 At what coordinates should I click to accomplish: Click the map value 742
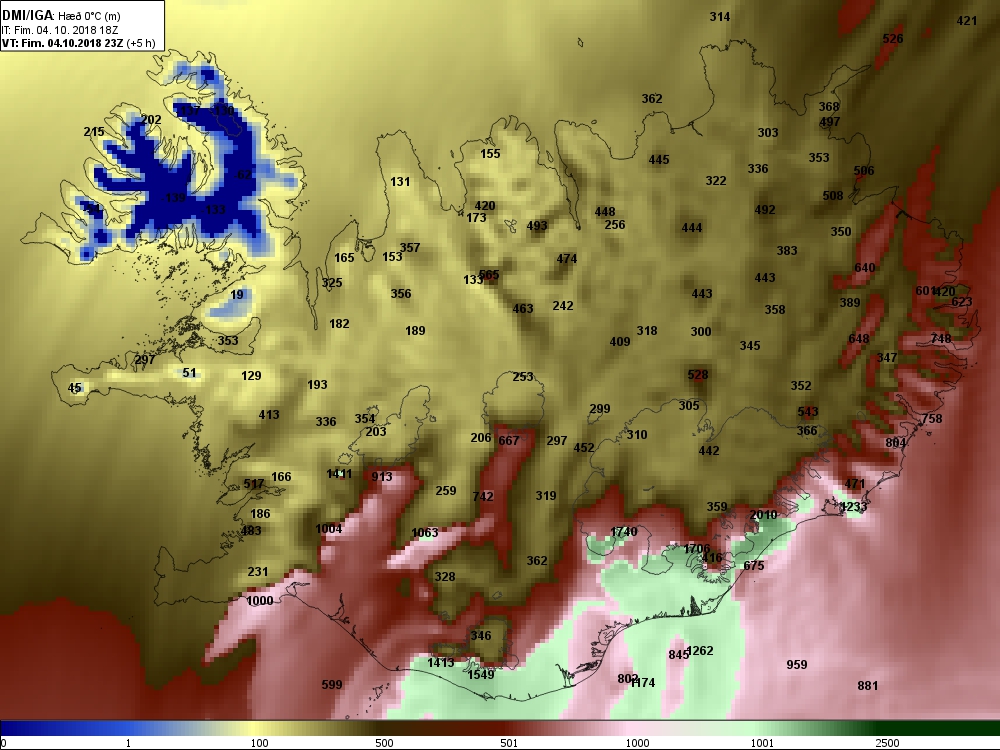[483, 497]
